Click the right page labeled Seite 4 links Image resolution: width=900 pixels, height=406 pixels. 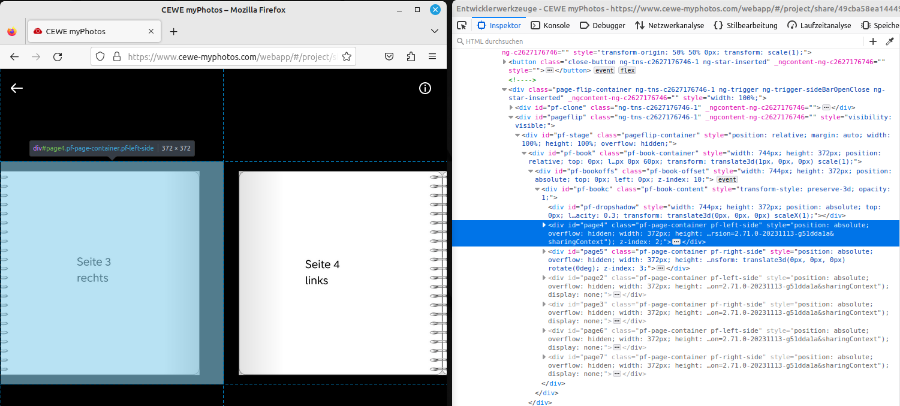[x=343, y=273]
